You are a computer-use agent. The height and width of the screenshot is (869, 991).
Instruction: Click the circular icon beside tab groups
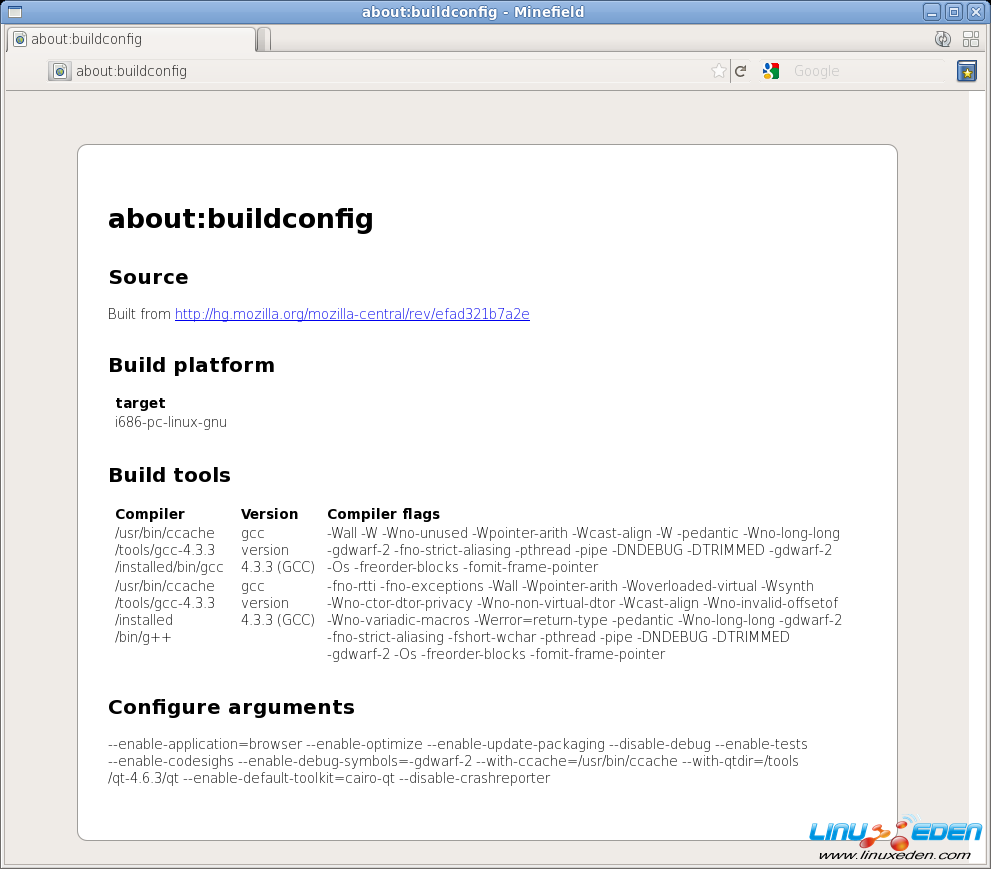click(x=942, y=39)
